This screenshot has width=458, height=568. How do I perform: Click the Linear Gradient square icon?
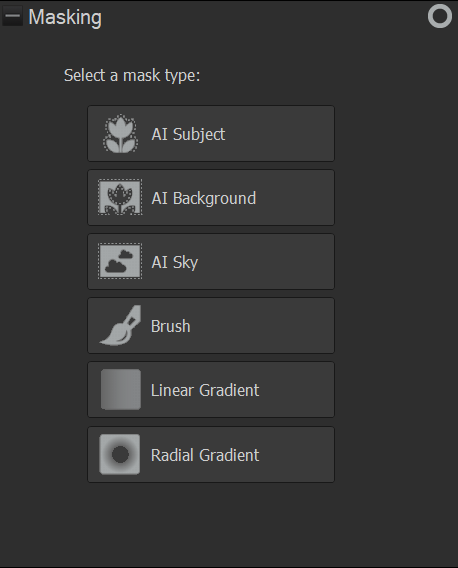(x=121, y=389)
